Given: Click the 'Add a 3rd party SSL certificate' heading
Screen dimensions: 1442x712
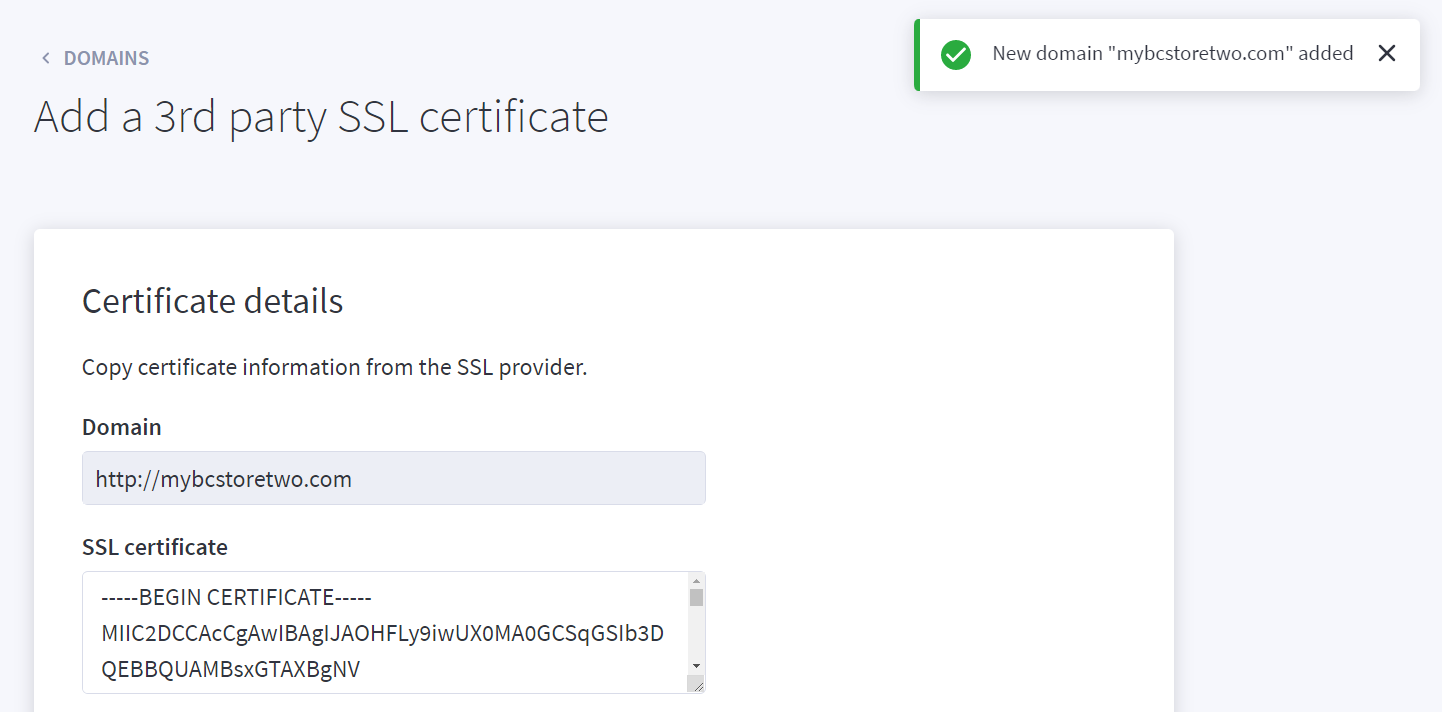Looking at the screenshot, I should pos(321,116).
